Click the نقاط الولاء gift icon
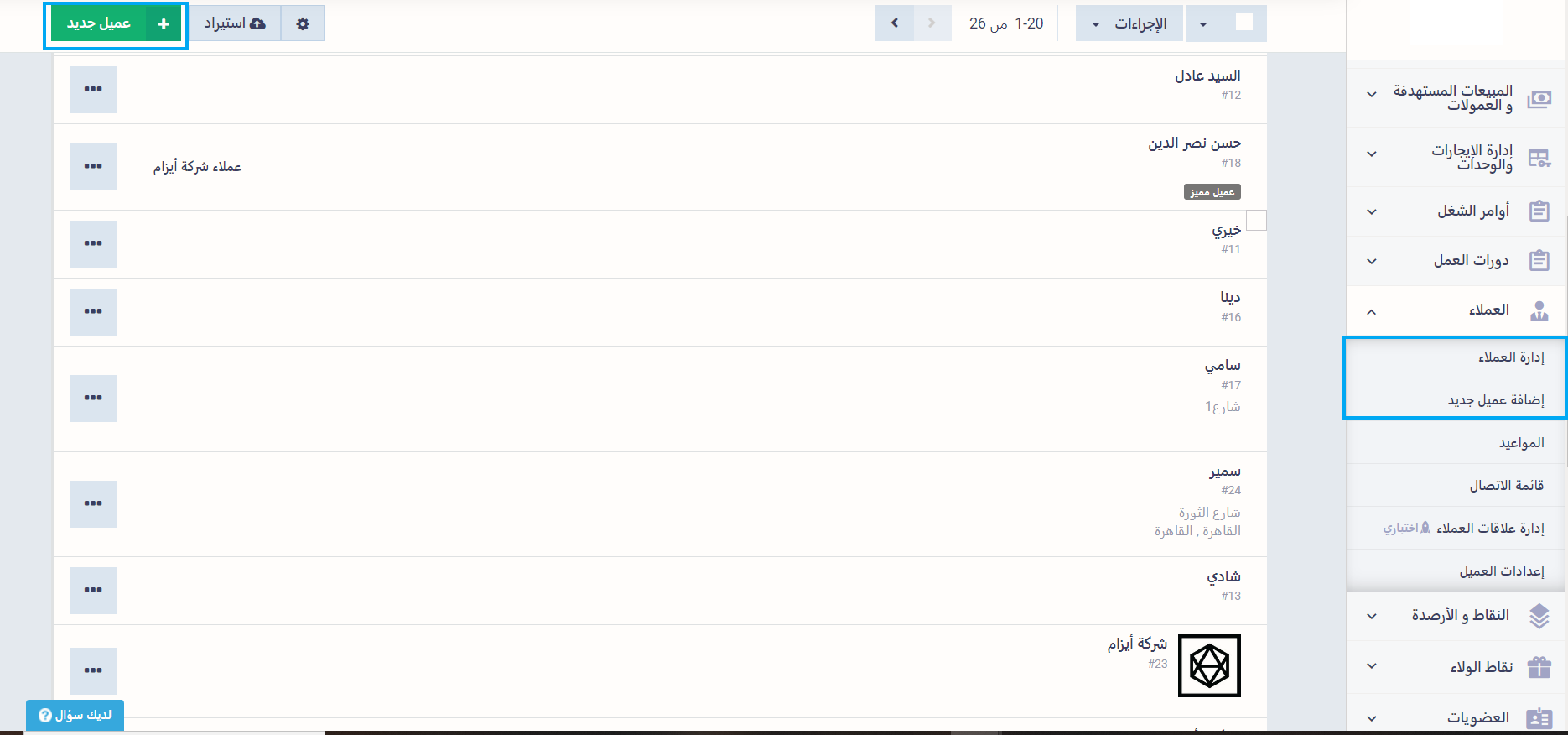 1539,667
